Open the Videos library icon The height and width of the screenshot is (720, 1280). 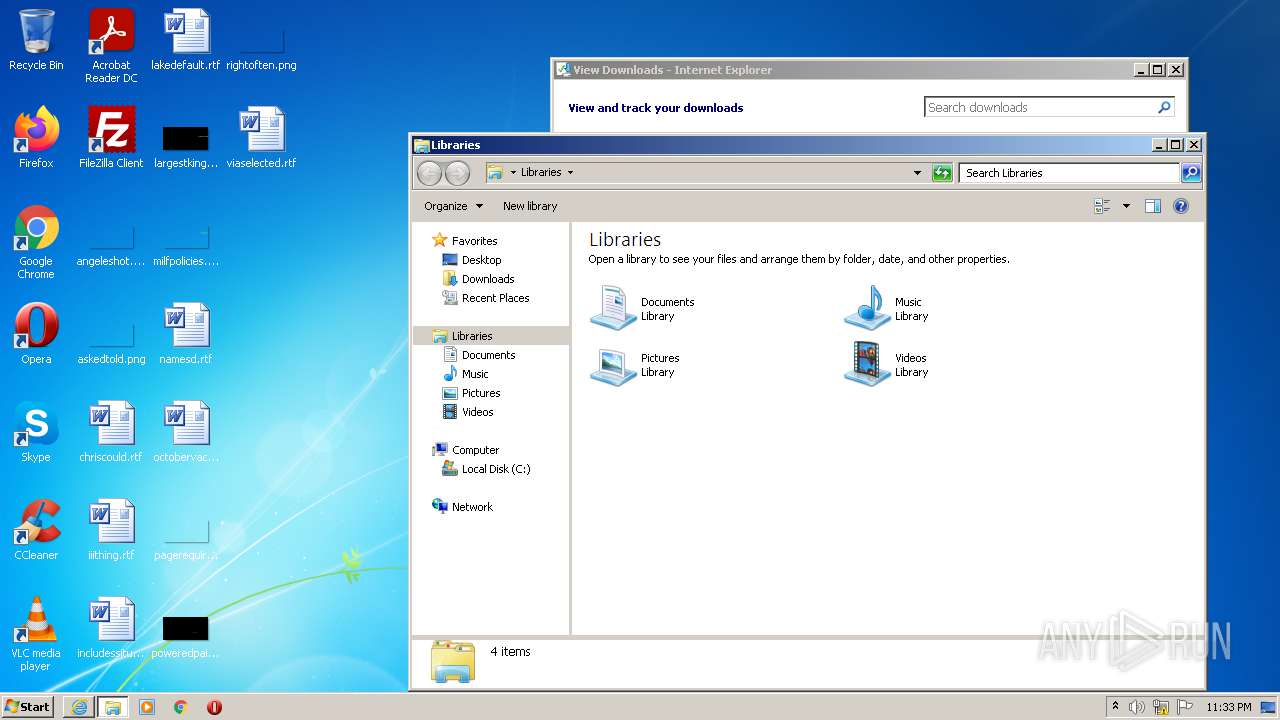pyautogui.click(x=867, y=365)
